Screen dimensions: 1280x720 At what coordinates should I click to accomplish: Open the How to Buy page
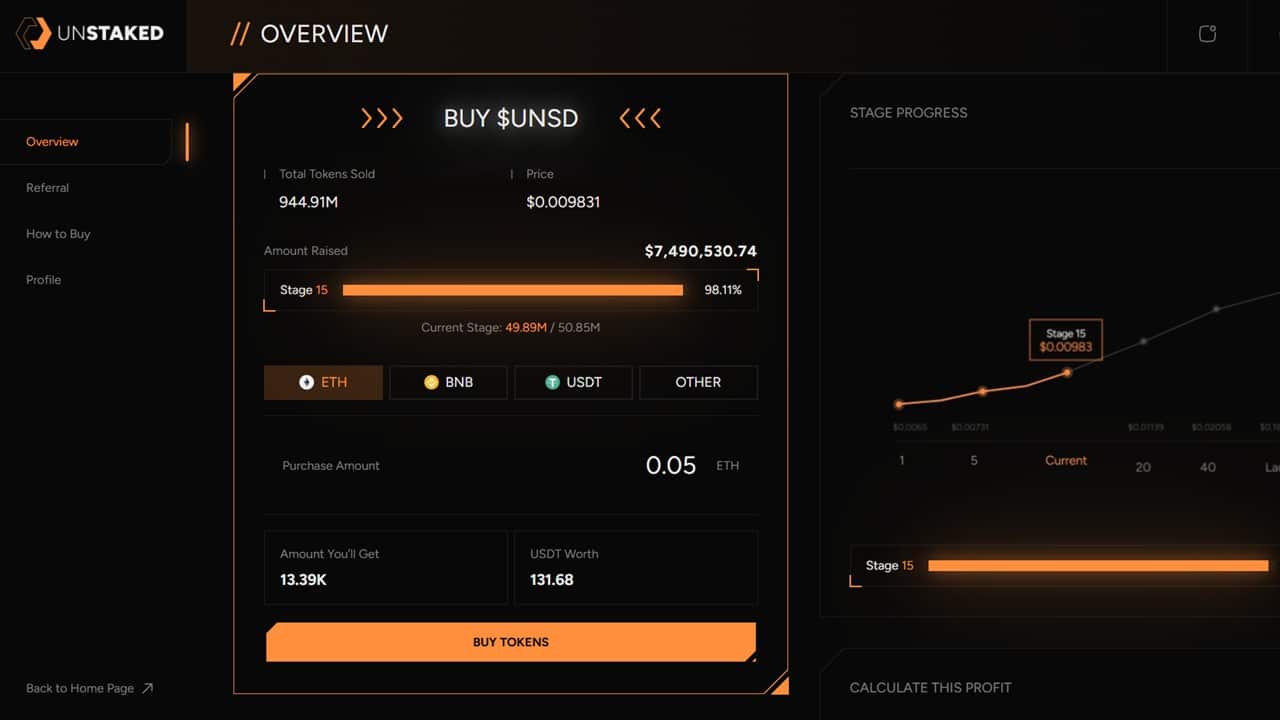pyautogui.click(x=58, y=233)
